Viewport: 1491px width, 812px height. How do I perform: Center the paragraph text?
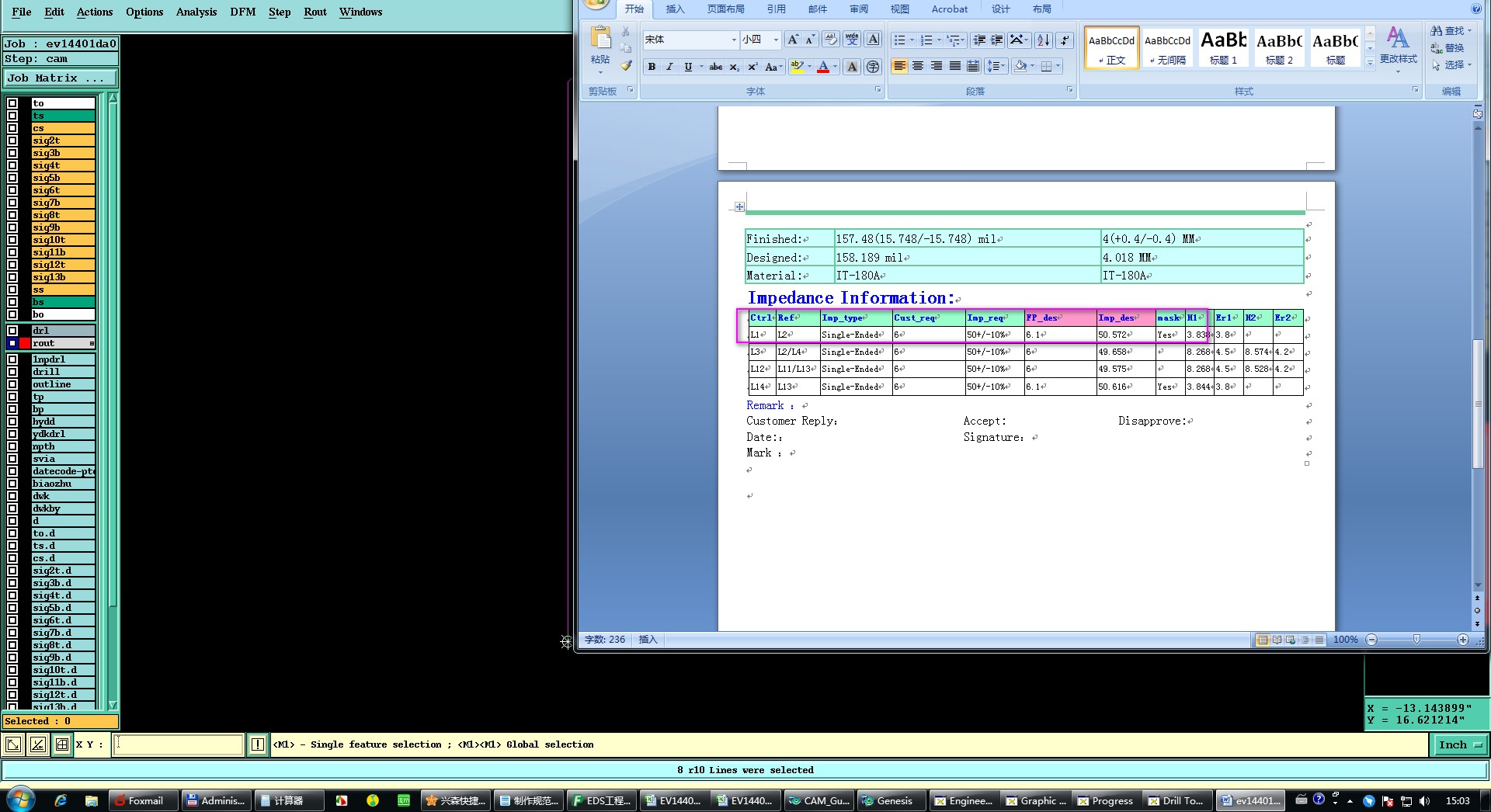tap(918, 67)
